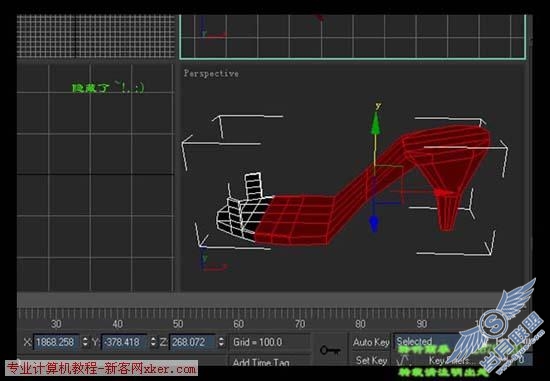Viewport: 550px width, 381px height.
Task: Select the red shoe heel mesh
Action: click(448, 210)
